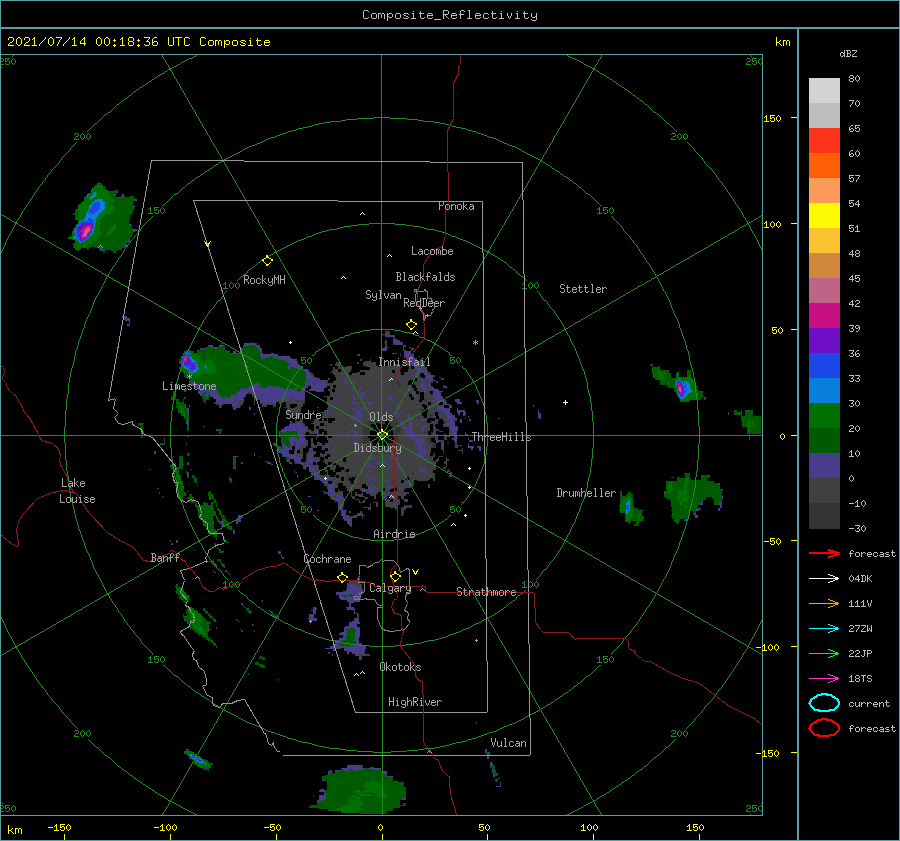This screenshot has height=841, width=900.
Task: Click the ThreeHills city label
Action: point(502,437)
